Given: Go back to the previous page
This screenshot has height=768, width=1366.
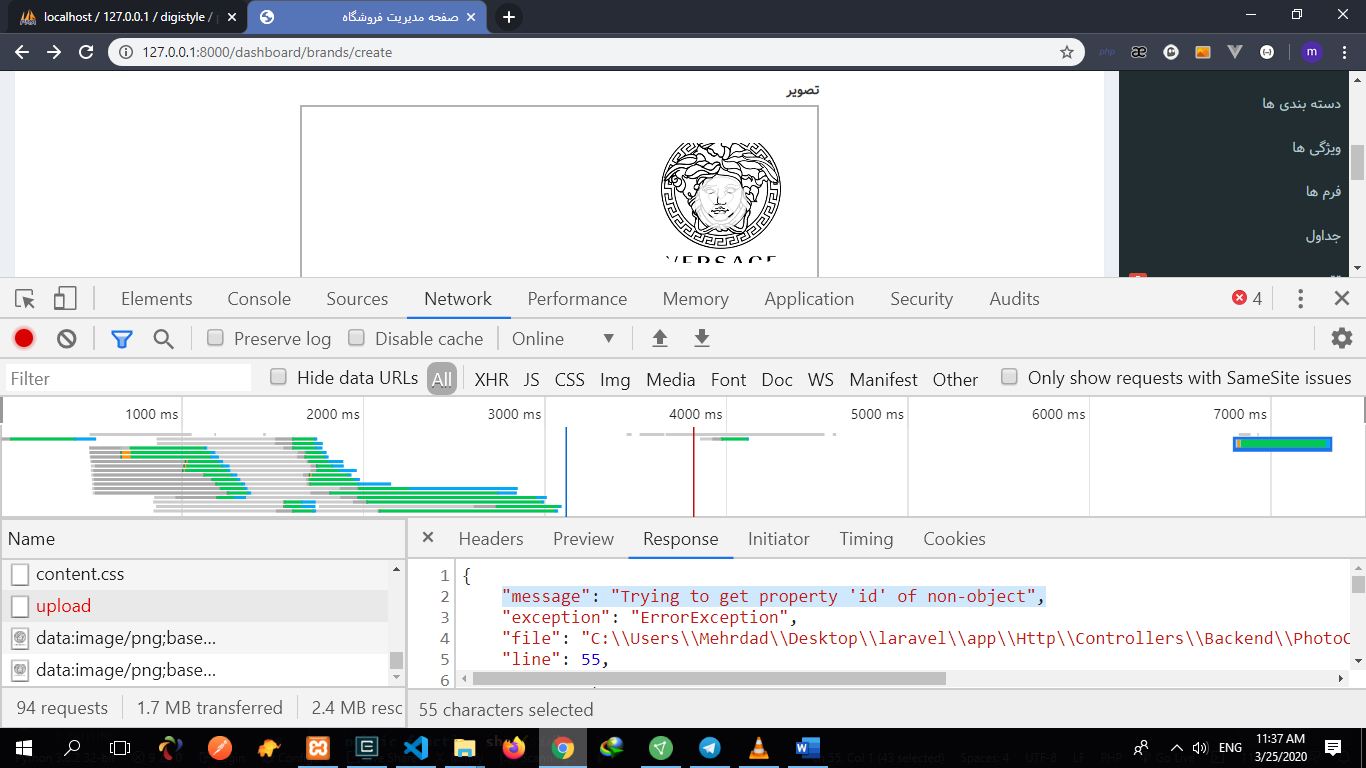Looking at the screenshot, I should [22, 52].
